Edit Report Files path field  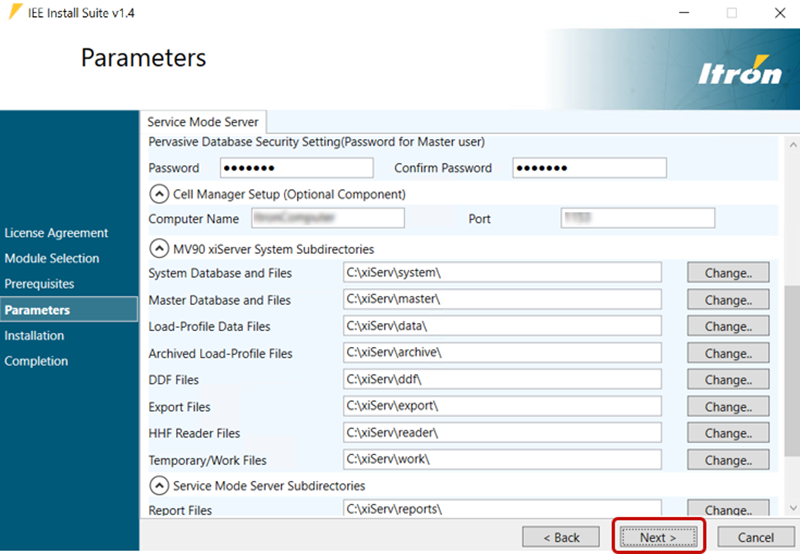pos(502,508)
